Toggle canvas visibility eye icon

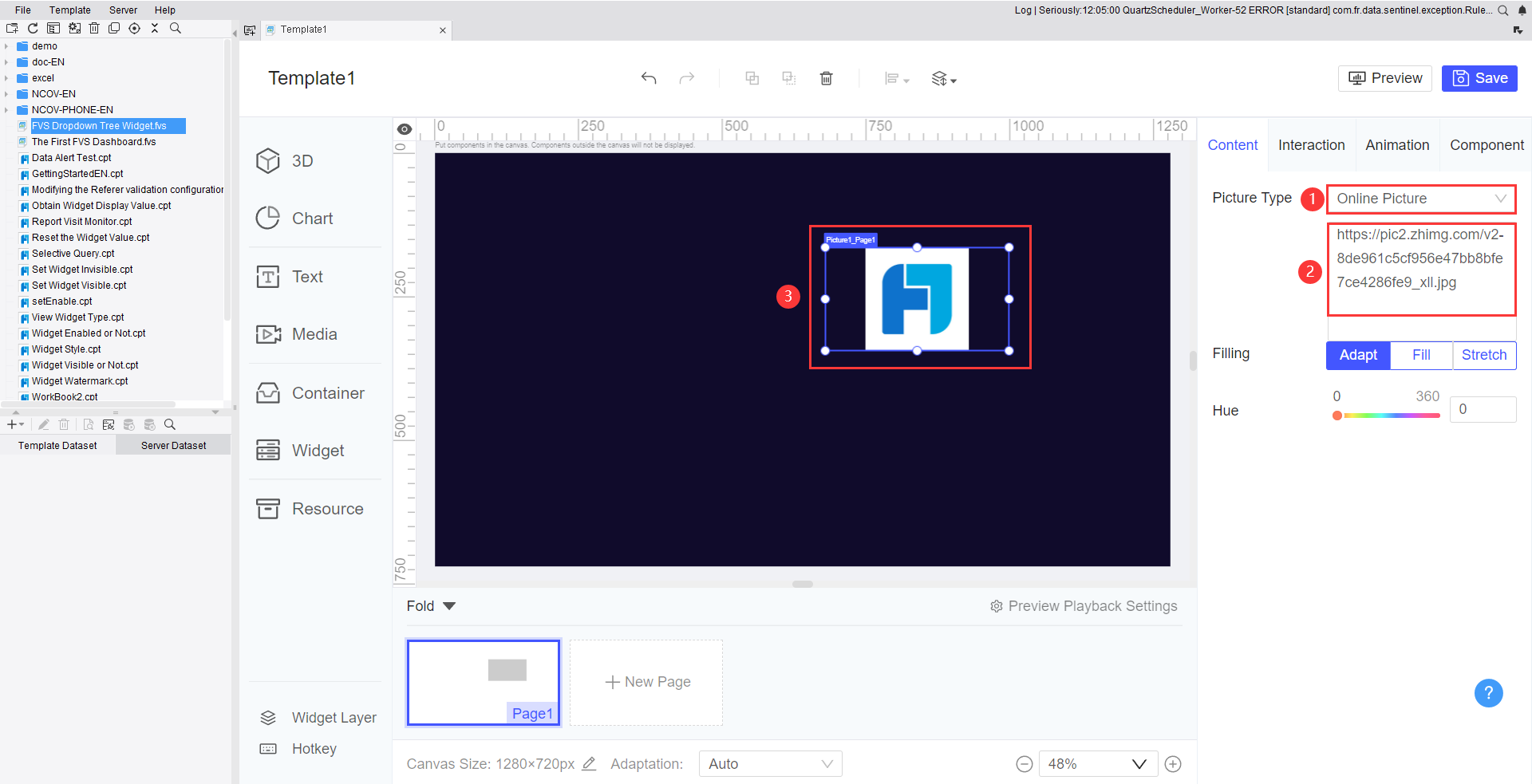pos(405,129)
